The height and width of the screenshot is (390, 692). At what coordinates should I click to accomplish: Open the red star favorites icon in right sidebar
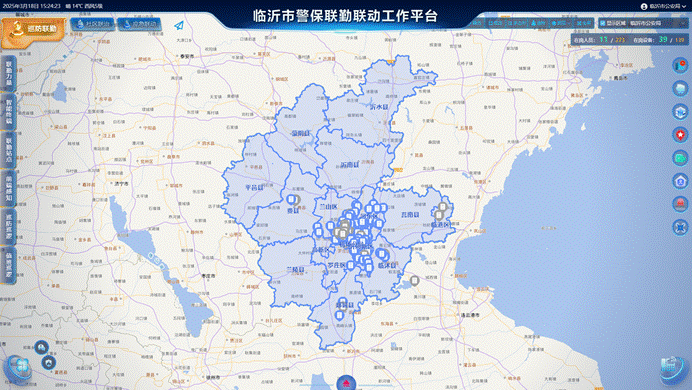pos(680,135)
